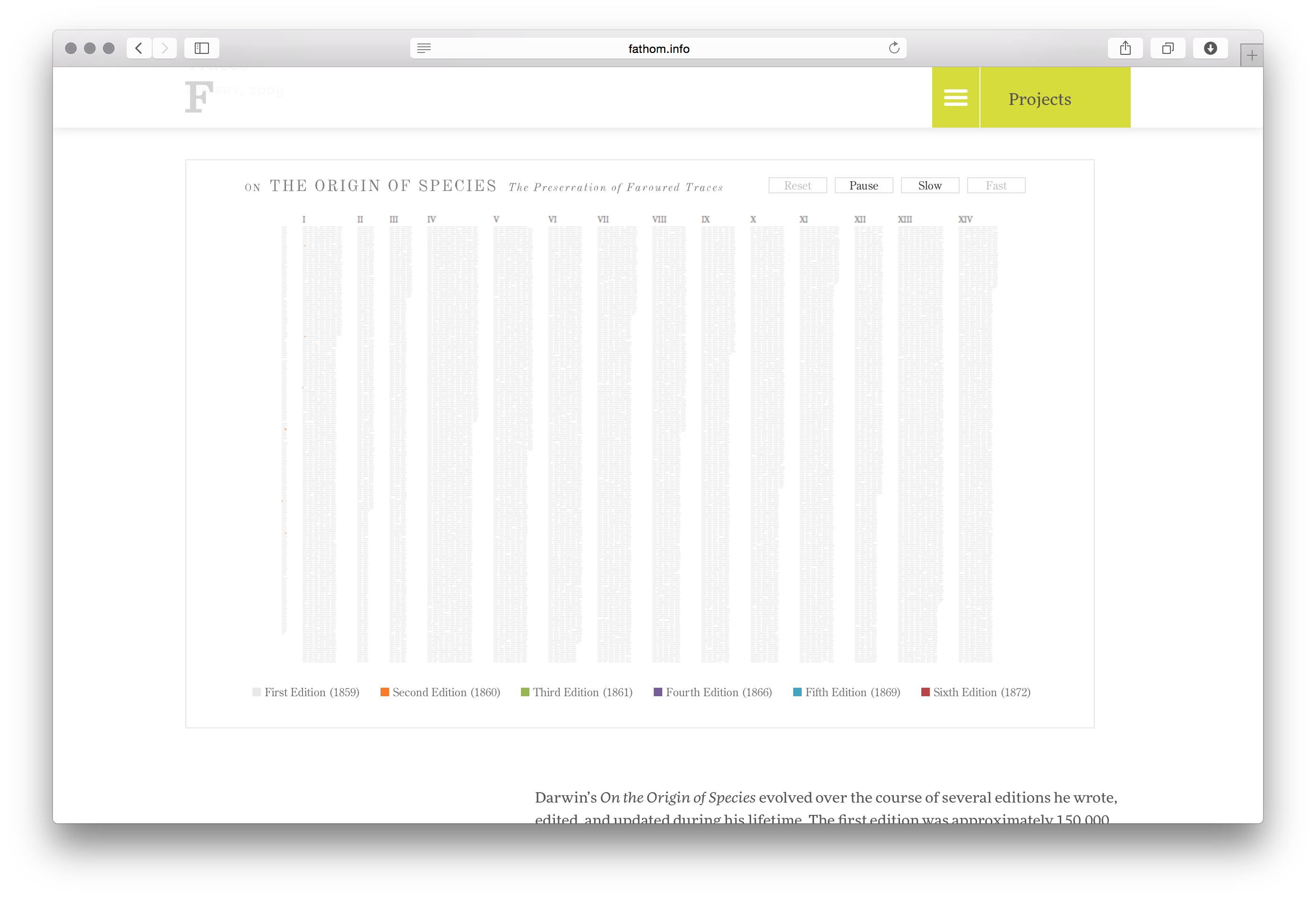This screenshot has height=899, width=1316.
Task: Click the Fathom F logo
Action: [199, 97]
